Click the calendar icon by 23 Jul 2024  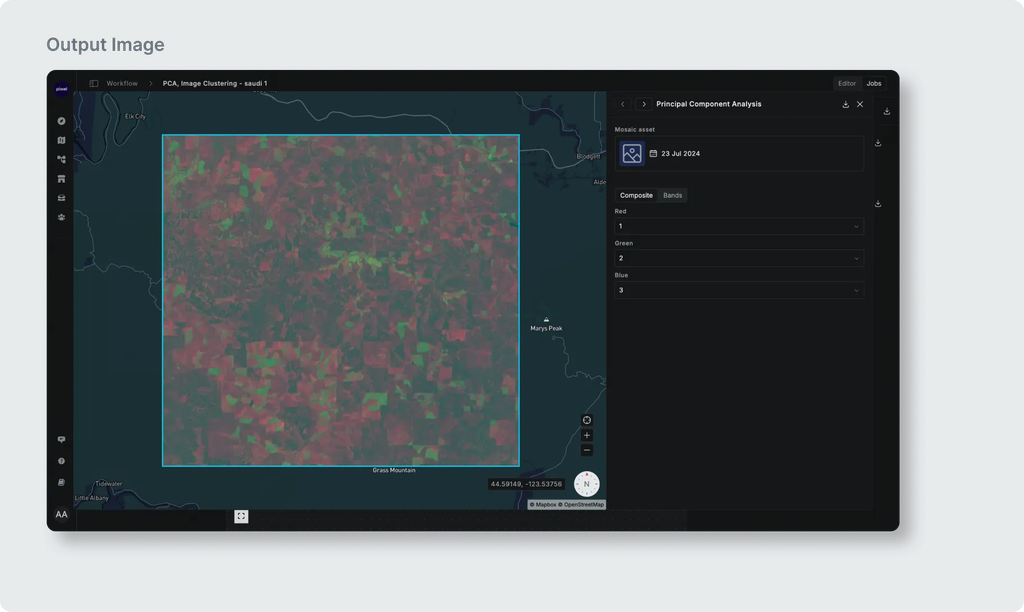click(653, 153)
